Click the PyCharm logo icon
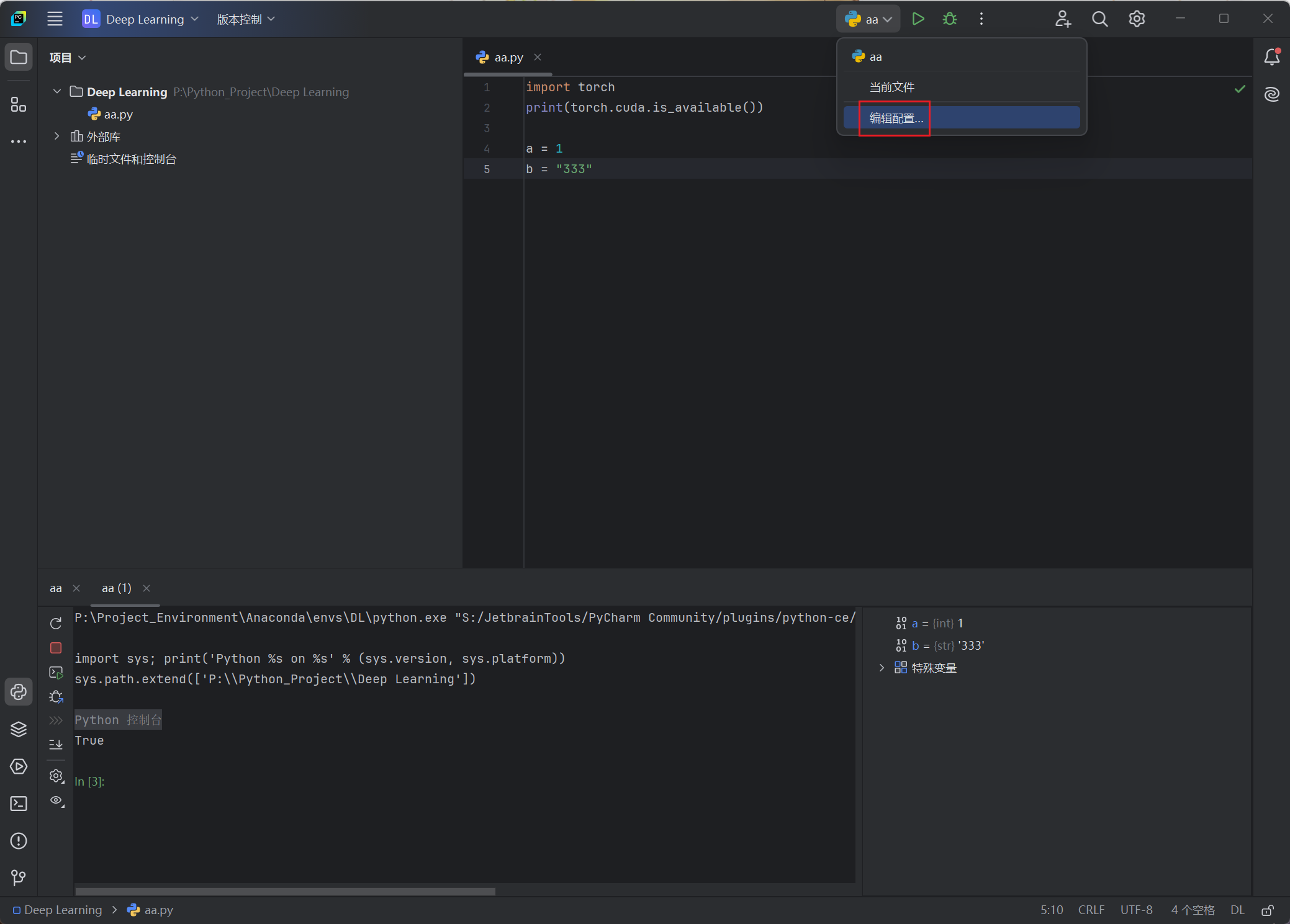The height and width of the screenshot is (924, 1290). tap(19, 19)
